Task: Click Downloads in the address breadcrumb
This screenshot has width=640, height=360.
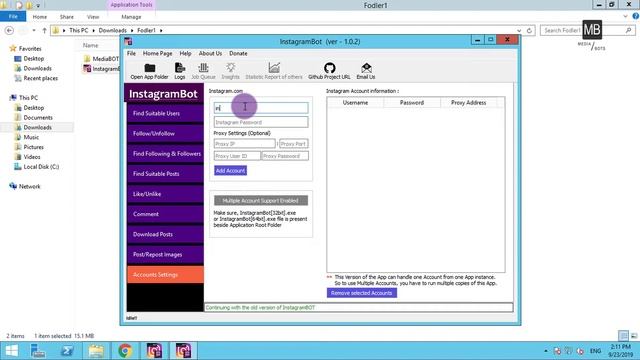Action: click(x=112, y=31)
